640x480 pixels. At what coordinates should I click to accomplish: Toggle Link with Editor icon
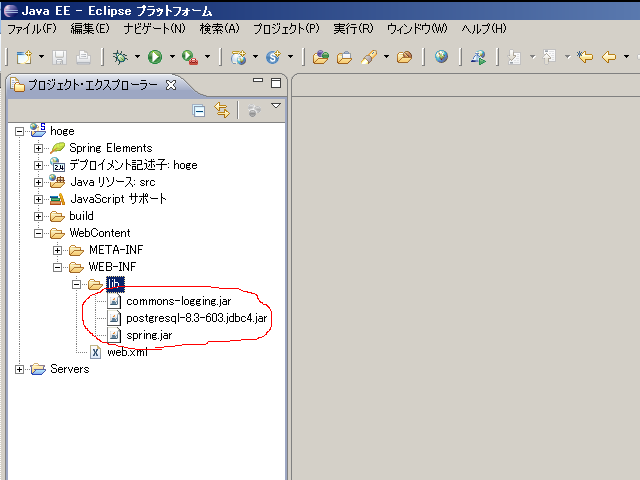(x=222, y=110)
